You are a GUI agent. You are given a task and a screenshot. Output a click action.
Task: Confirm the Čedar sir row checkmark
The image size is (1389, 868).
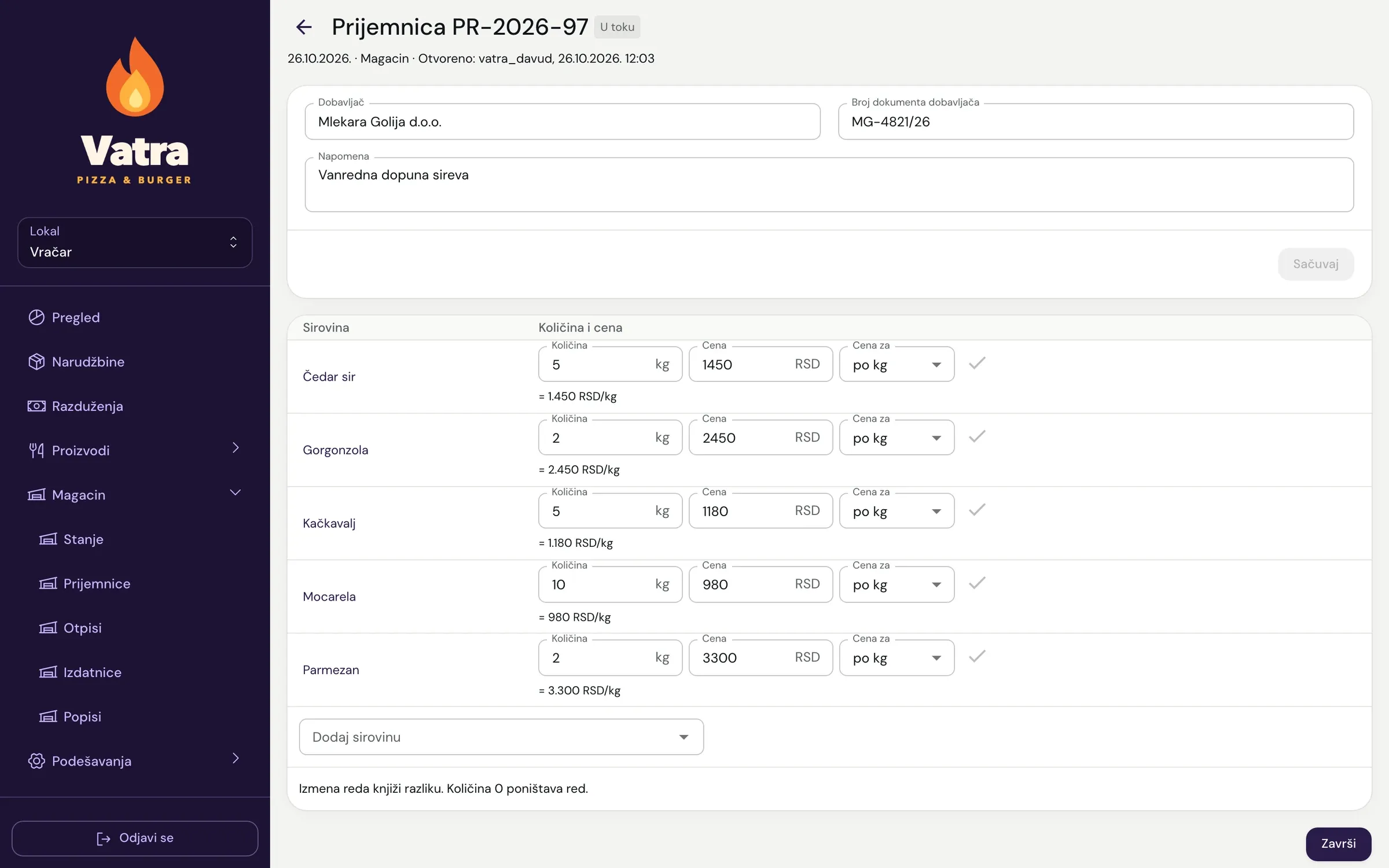[977, 363]
